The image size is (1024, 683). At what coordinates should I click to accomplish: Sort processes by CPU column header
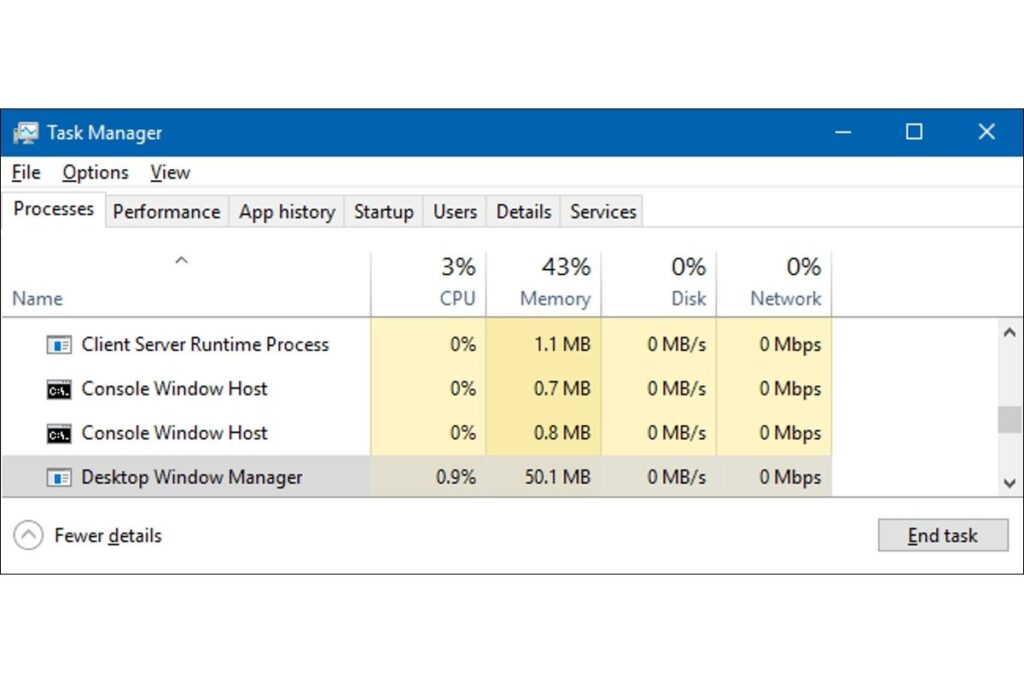457,298
